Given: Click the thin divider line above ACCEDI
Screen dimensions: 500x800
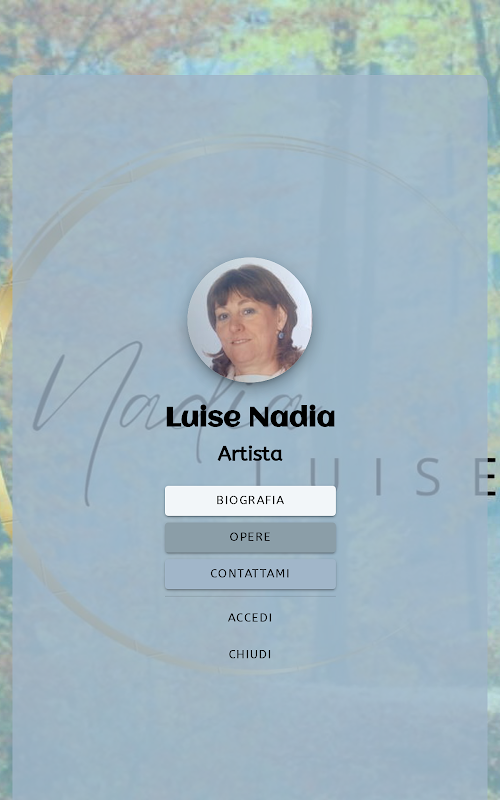Looking at the screenshot, I should pyautogui.click(x=250, y=596).
